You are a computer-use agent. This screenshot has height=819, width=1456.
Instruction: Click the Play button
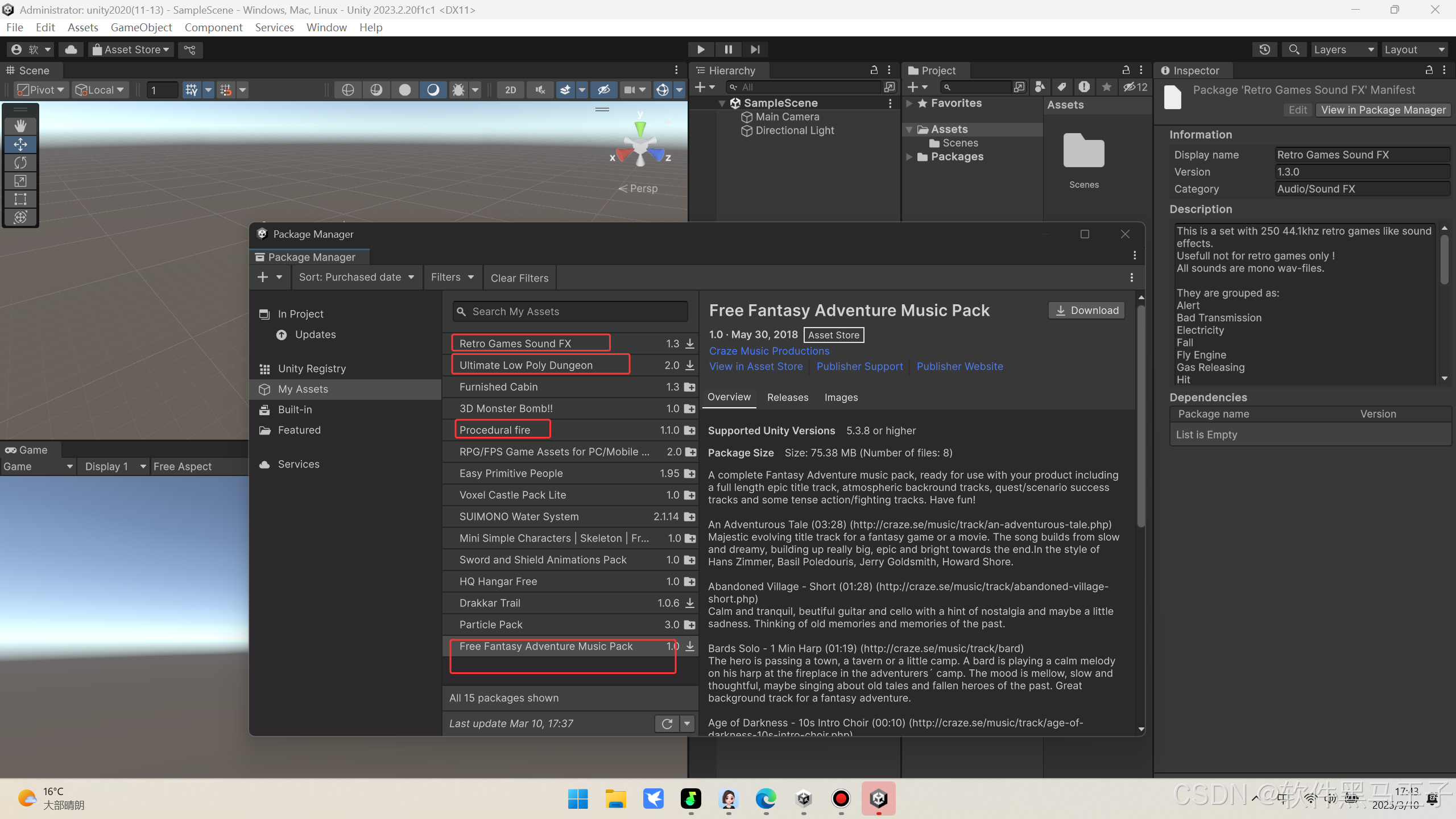click(x=701, y=49)
